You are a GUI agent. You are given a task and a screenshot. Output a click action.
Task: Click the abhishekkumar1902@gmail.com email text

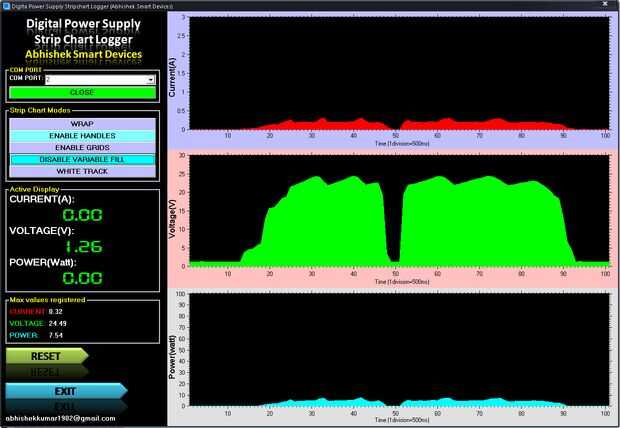[x=60, y=419]
